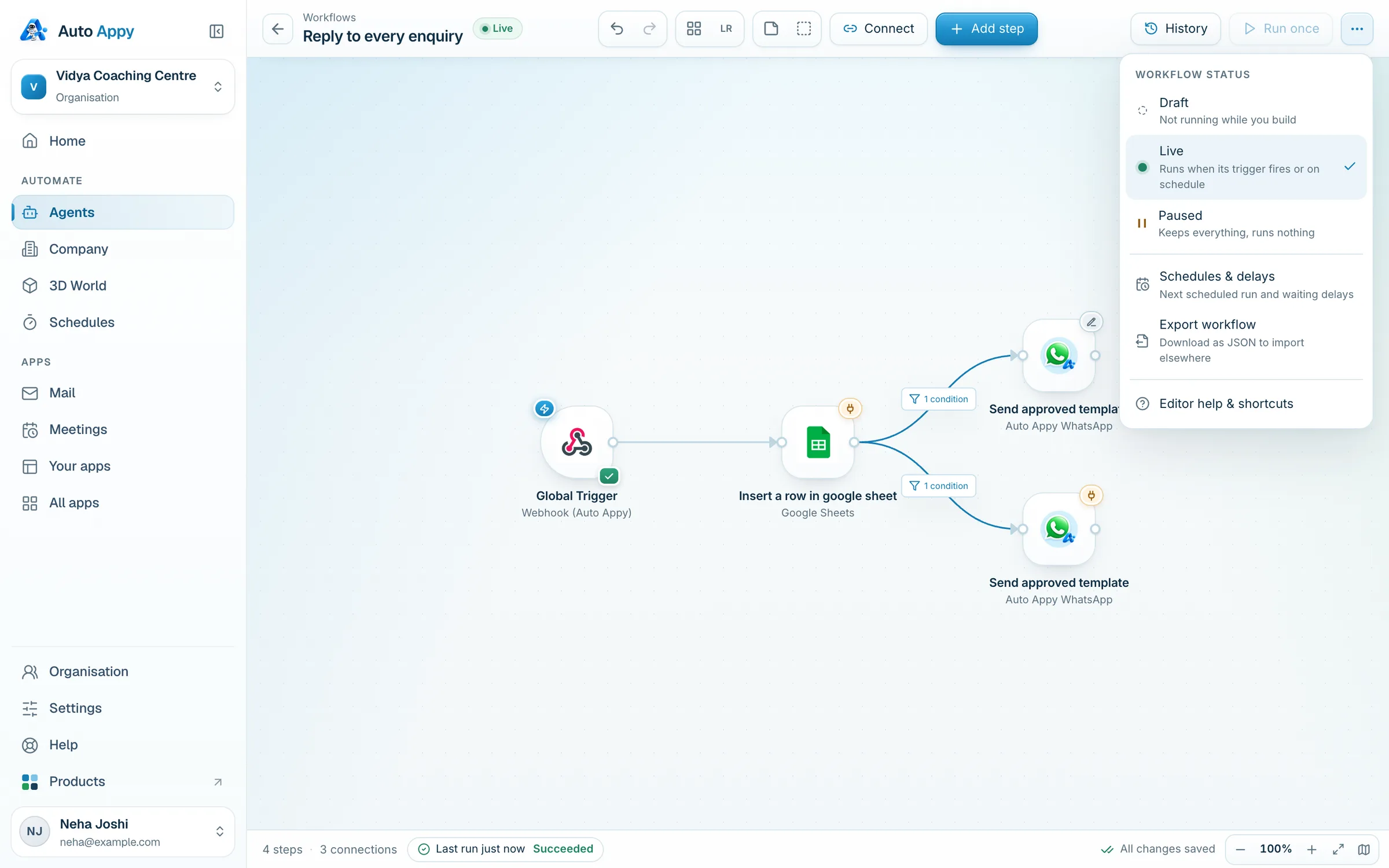Expand the Neha Joshi account menu
1389x868 pixels.
[x=123, y=832]
